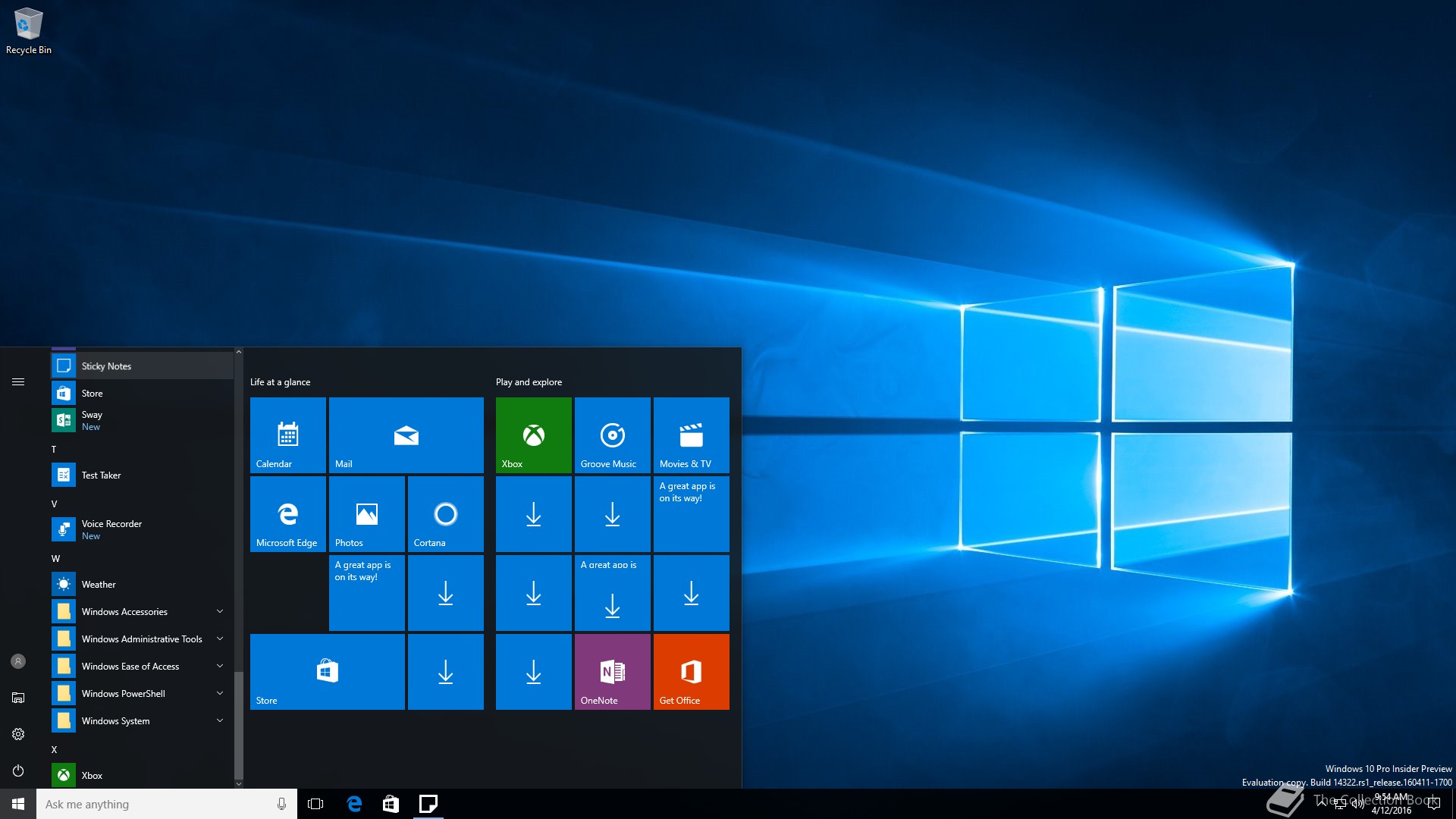Viewport: 1456px width, 819px height.
Task: Open the user account icon in Start rail
Action: coord(18,661)
